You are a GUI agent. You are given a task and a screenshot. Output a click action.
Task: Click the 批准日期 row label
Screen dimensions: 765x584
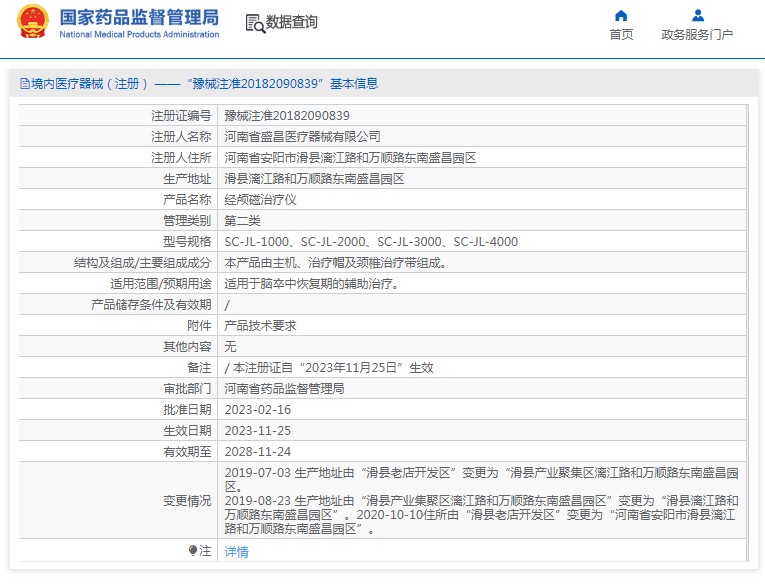(187, 409)
